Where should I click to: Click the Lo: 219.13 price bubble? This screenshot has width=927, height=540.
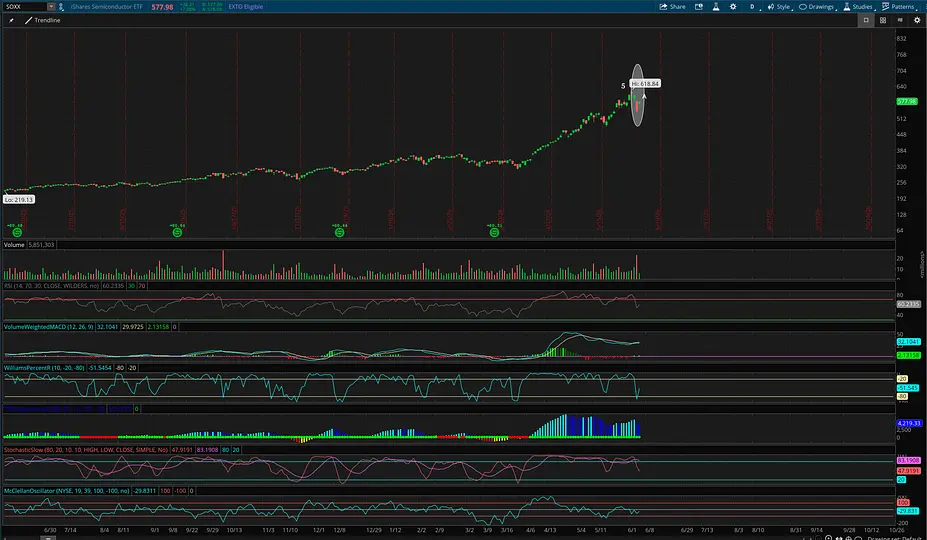click(19, 200)
